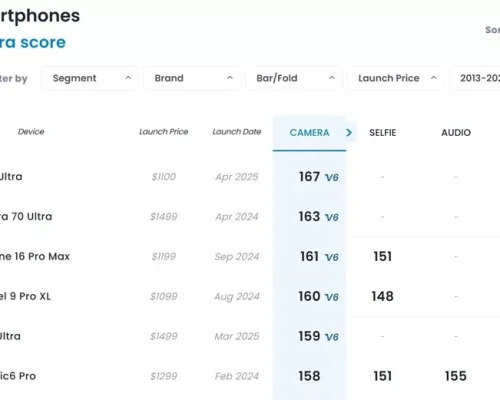This screenshot has width=500, height=400.
Task: Click the arrow next to CAMERA column
Action: (349, 133)
